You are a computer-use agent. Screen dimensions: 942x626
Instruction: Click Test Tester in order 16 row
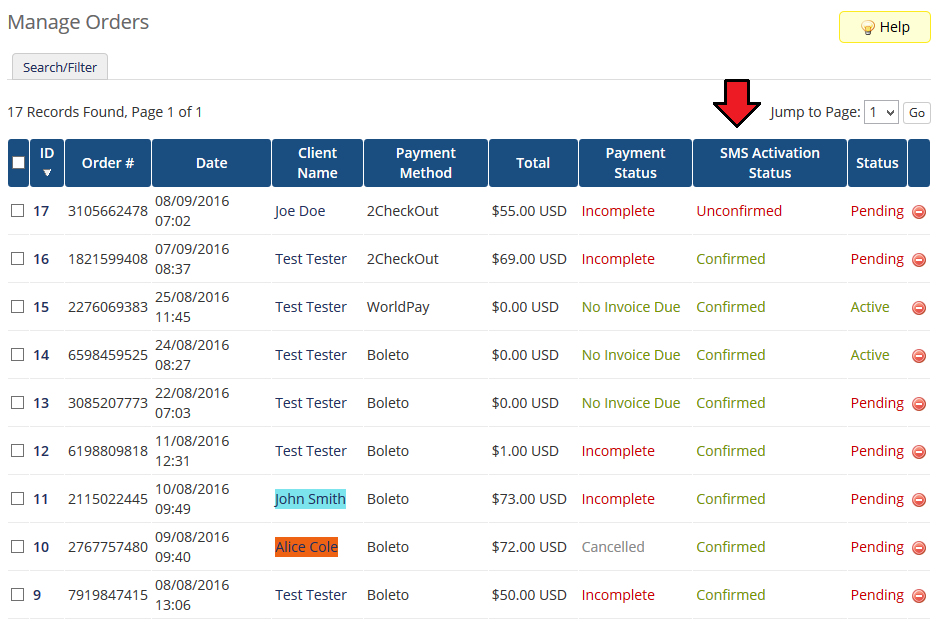(311, 259)
